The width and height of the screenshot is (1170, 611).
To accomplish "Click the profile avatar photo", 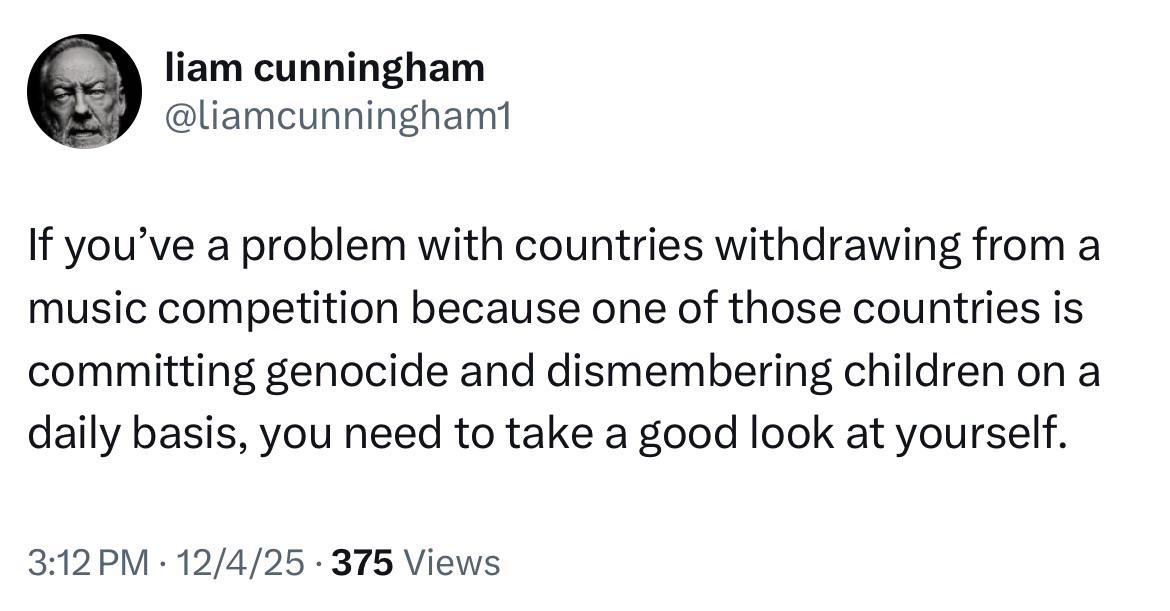I will (x=84, y=92).
